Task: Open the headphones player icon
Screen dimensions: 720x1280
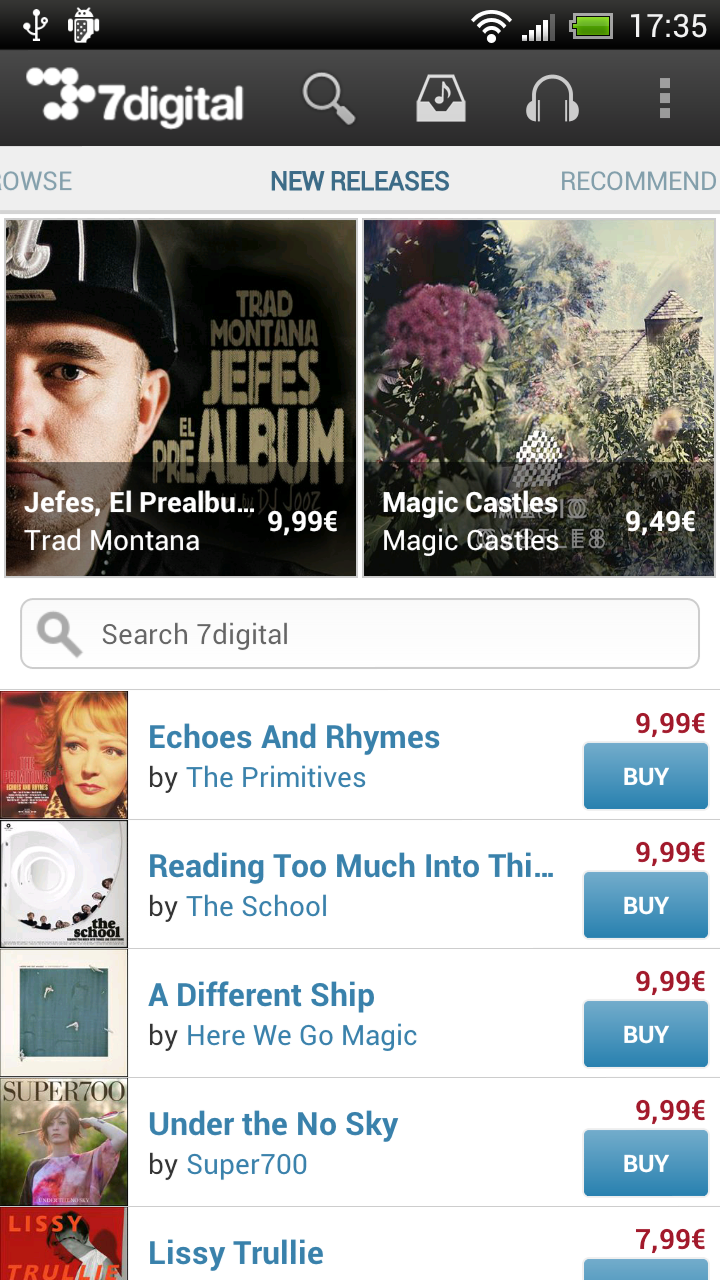Action: (552, 99)
